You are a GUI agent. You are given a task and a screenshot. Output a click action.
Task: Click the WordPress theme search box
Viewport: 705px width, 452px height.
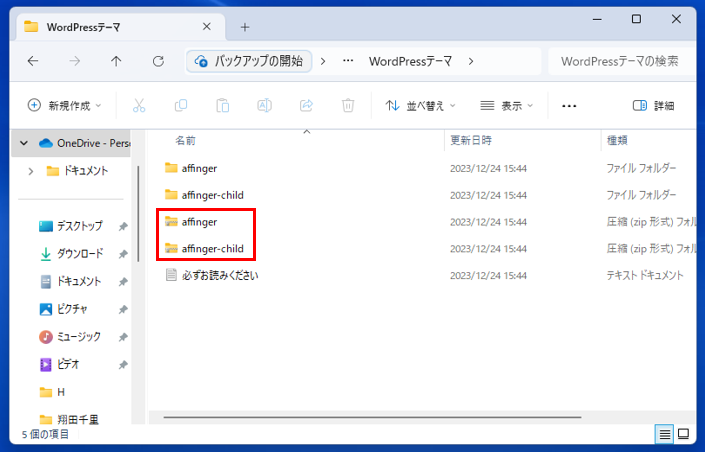[x=622, y=61]
